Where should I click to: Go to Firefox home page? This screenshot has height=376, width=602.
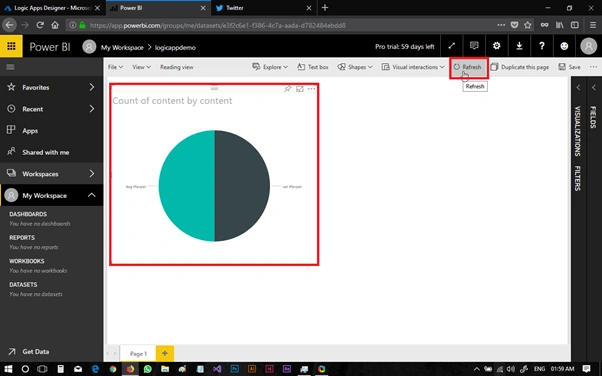tap(55, 25)
